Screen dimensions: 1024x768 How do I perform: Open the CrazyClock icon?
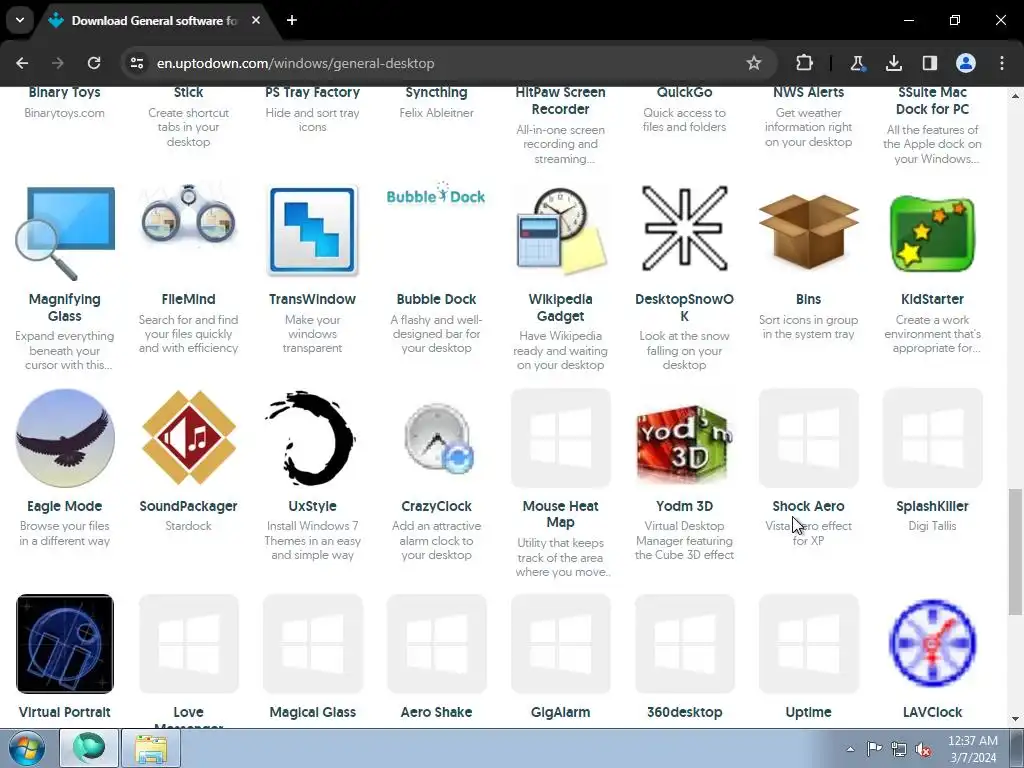(x=437, y=438)
